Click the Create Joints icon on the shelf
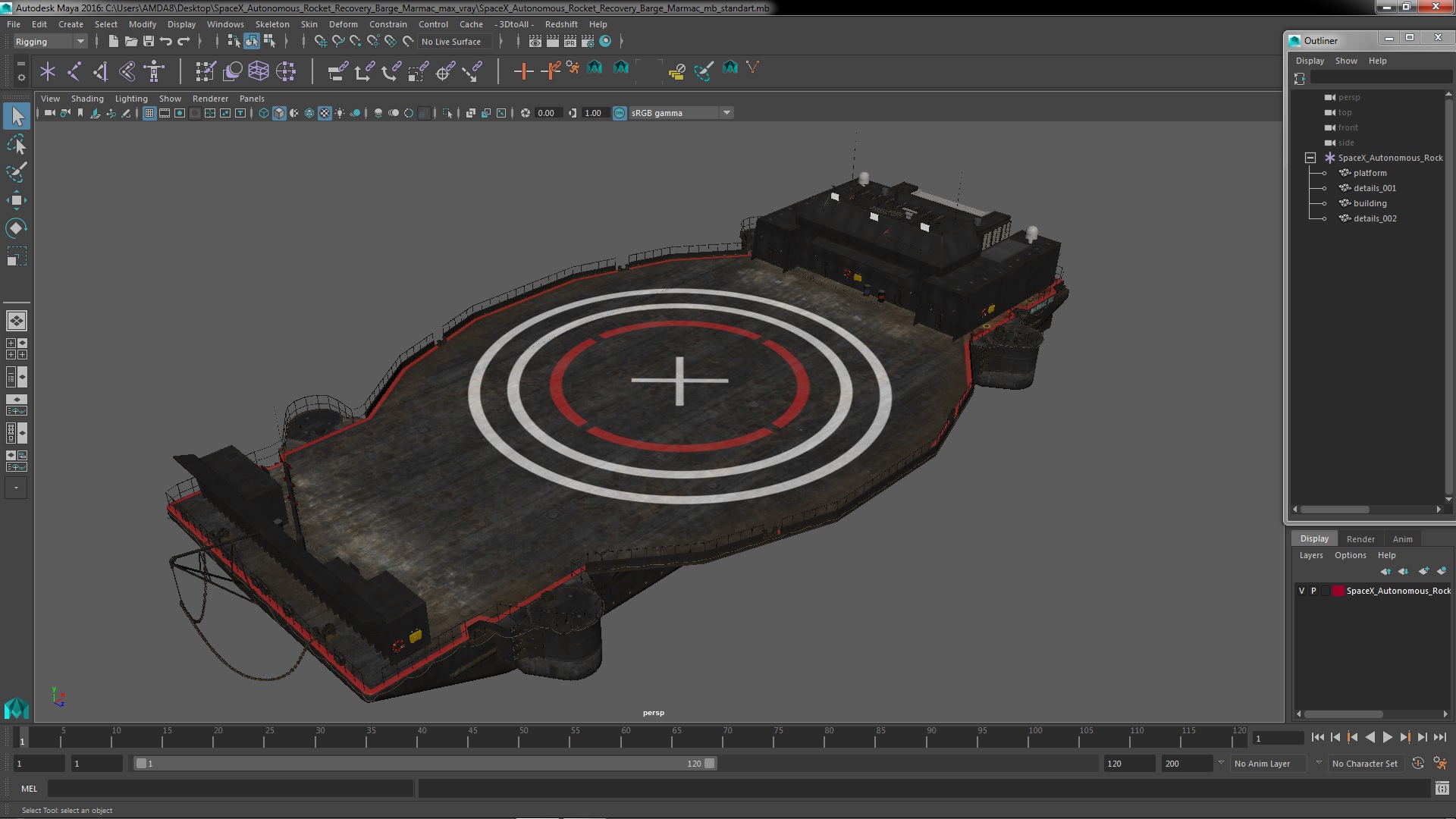This screenshot has width=1456, height=819. click(74, 71)
